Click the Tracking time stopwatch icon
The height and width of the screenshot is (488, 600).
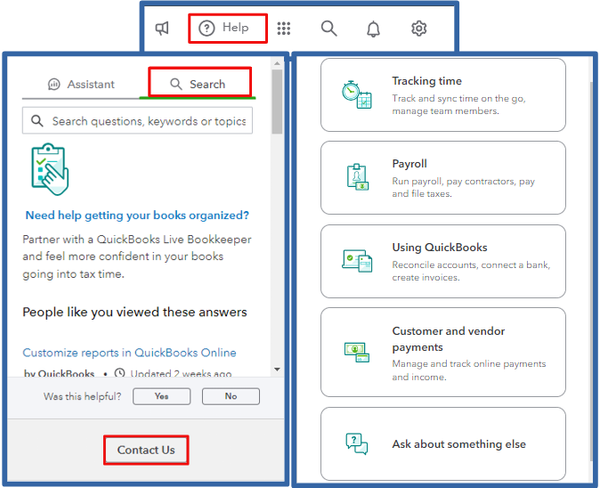(x=357, y=95)
